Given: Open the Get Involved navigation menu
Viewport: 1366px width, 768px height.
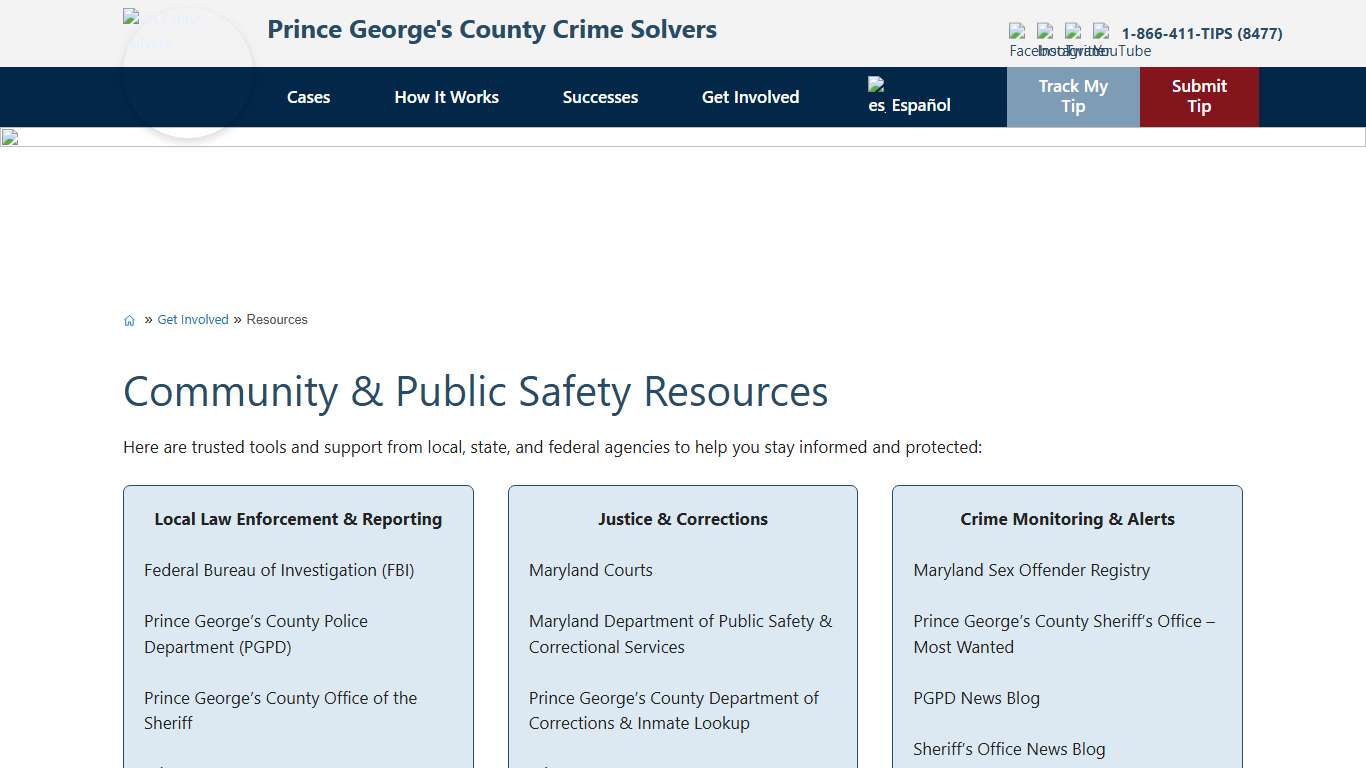Looking at the screenshot, I should 750,97.
